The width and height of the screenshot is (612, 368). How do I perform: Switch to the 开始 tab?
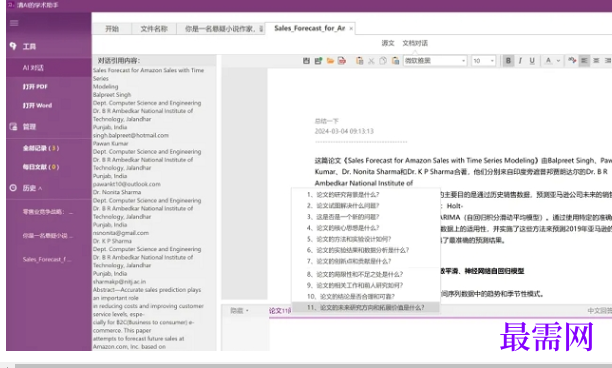click(x=112, y=28)
